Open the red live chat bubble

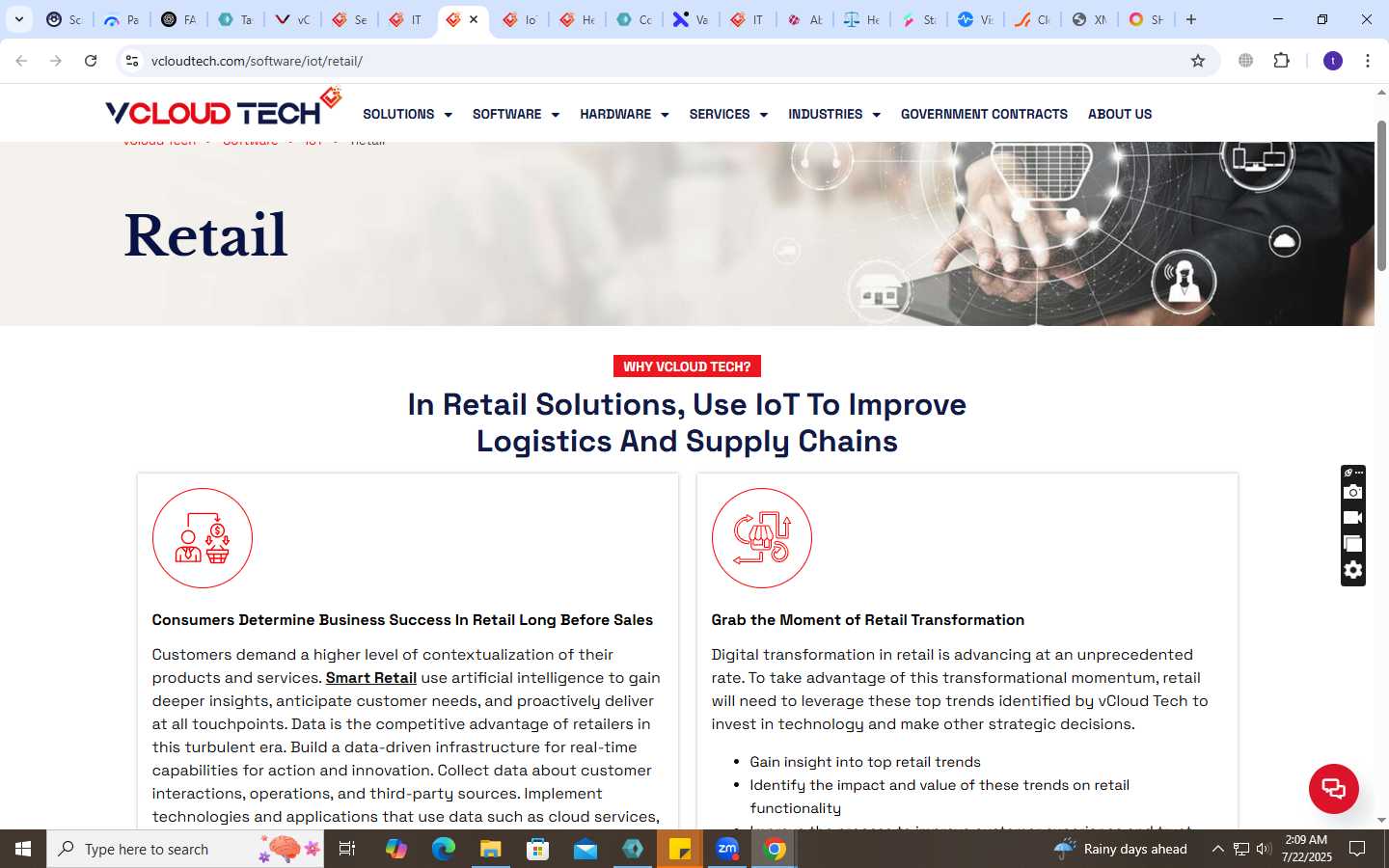1333,788
